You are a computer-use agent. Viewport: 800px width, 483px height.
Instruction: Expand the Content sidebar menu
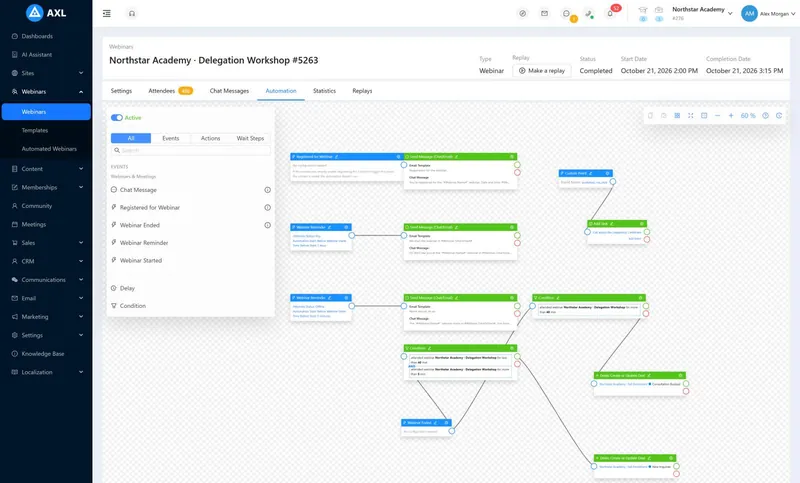pos(81,169)
